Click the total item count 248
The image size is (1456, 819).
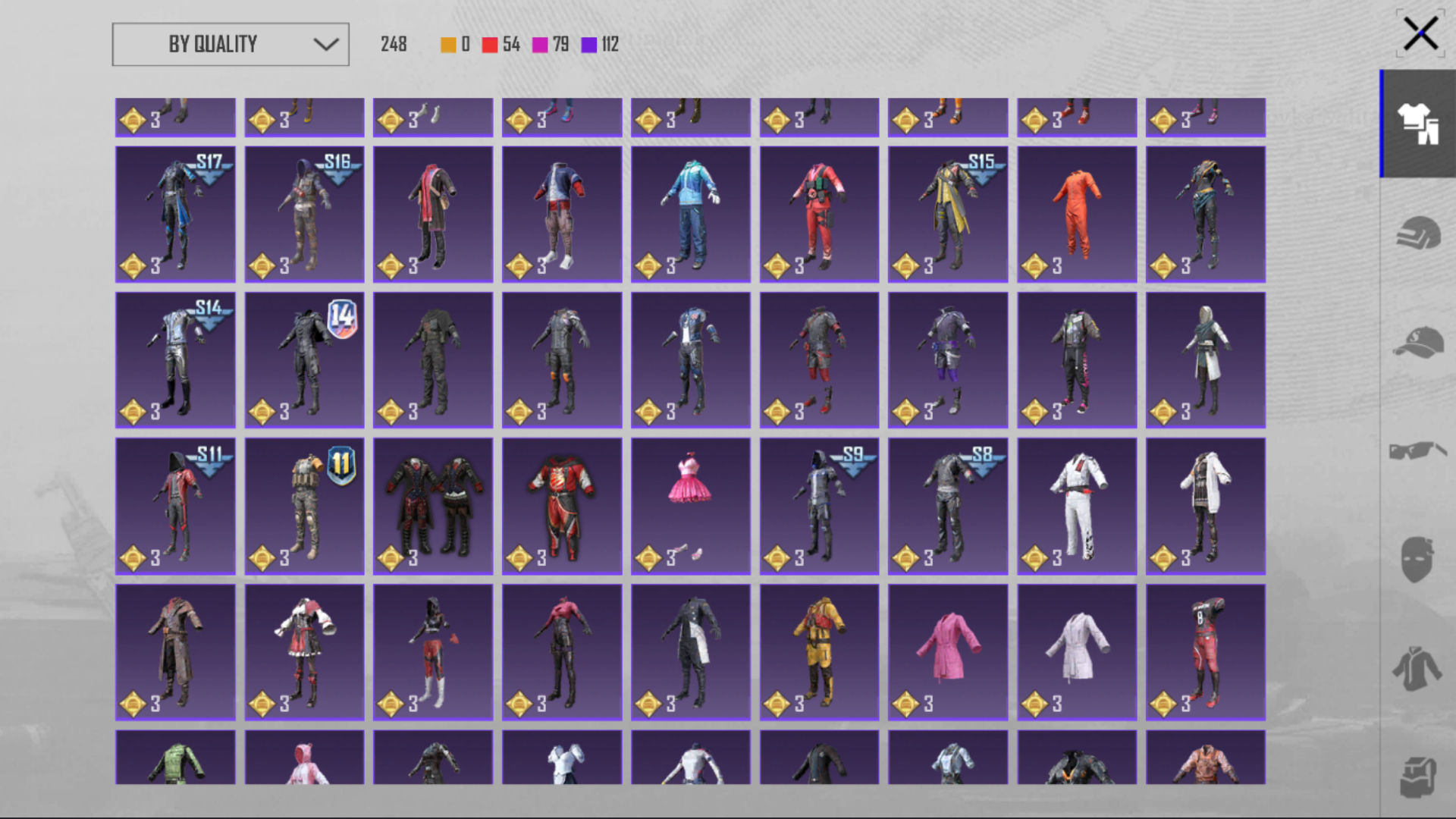[394, 45]
